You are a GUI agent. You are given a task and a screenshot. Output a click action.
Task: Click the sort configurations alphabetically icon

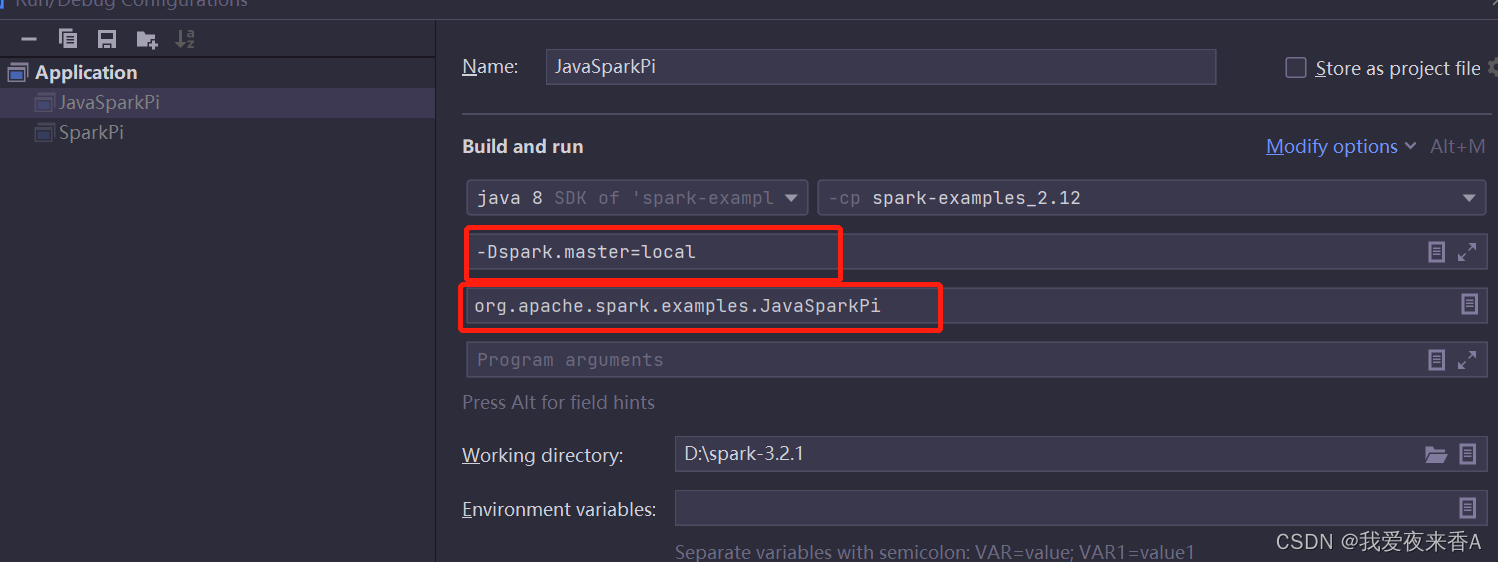pyautogui.click(x=185, y=39)
